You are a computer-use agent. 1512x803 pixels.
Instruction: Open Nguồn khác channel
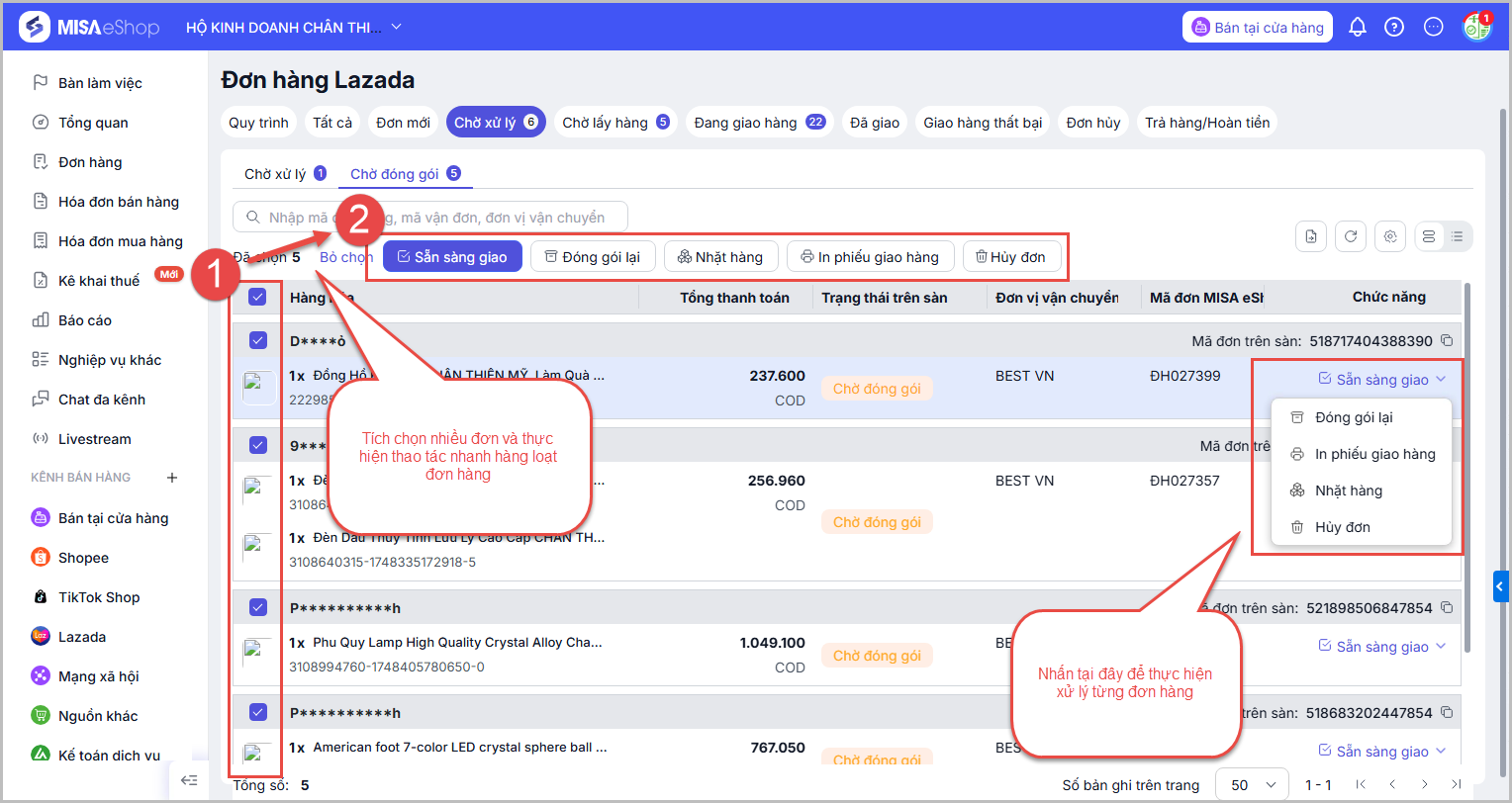click(x=98, y=716)
